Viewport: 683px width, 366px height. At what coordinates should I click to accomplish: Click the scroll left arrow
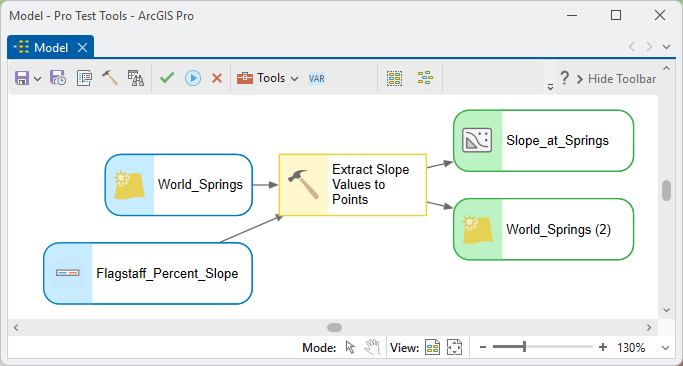[x=16, y=327]
